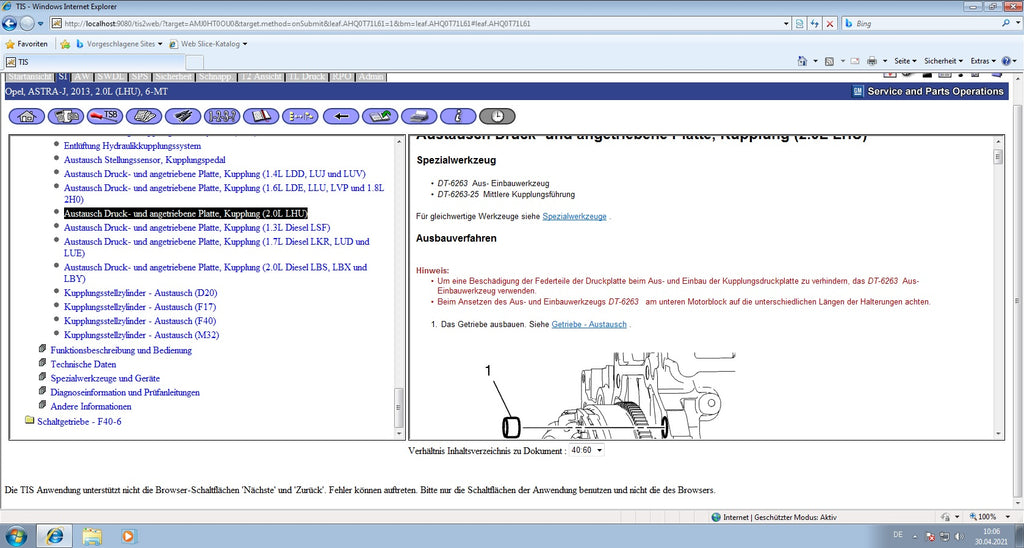Image resolution: width=1024 pixels, height=548 pixels.
Task: Open the Spezialwerkzeuge hyperlink in document
Action: [x=574, y=216]
